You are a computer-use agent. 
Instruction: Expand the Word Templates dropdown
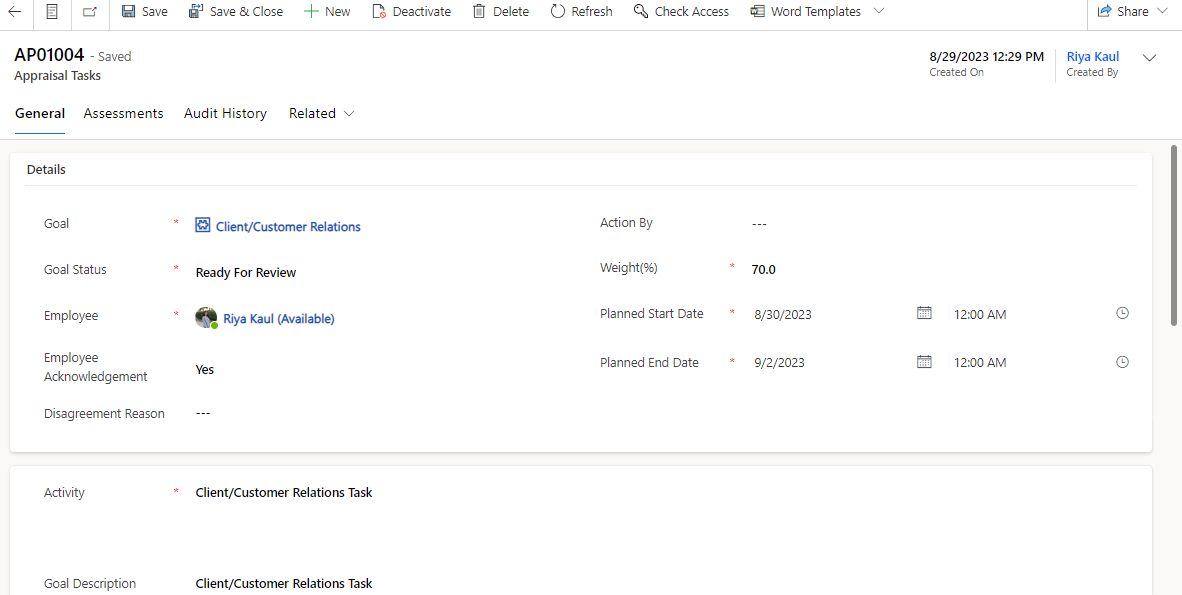pyautogui.click(x=879, y=11)
